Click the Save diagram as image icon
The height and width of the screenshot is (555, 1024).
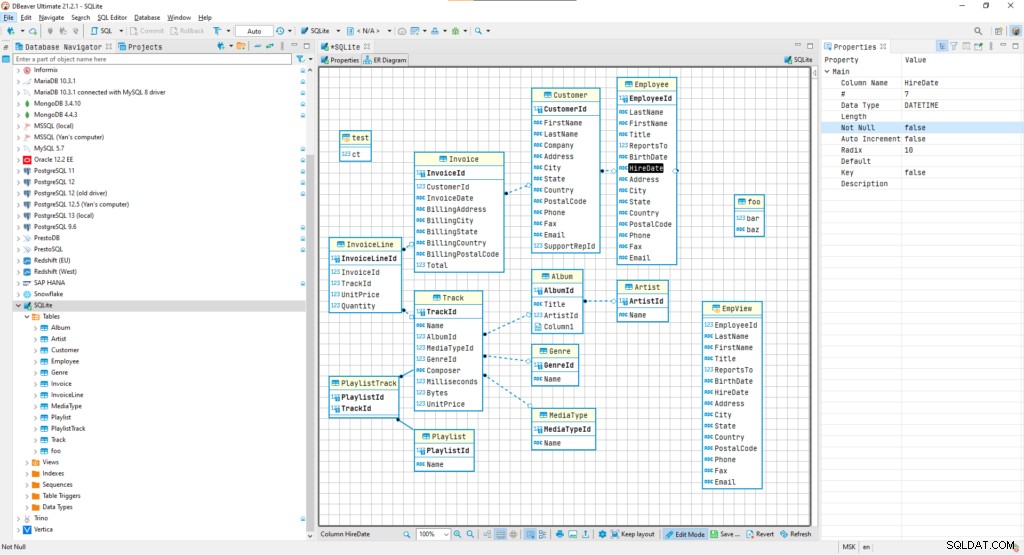click(x=573, y=534)
